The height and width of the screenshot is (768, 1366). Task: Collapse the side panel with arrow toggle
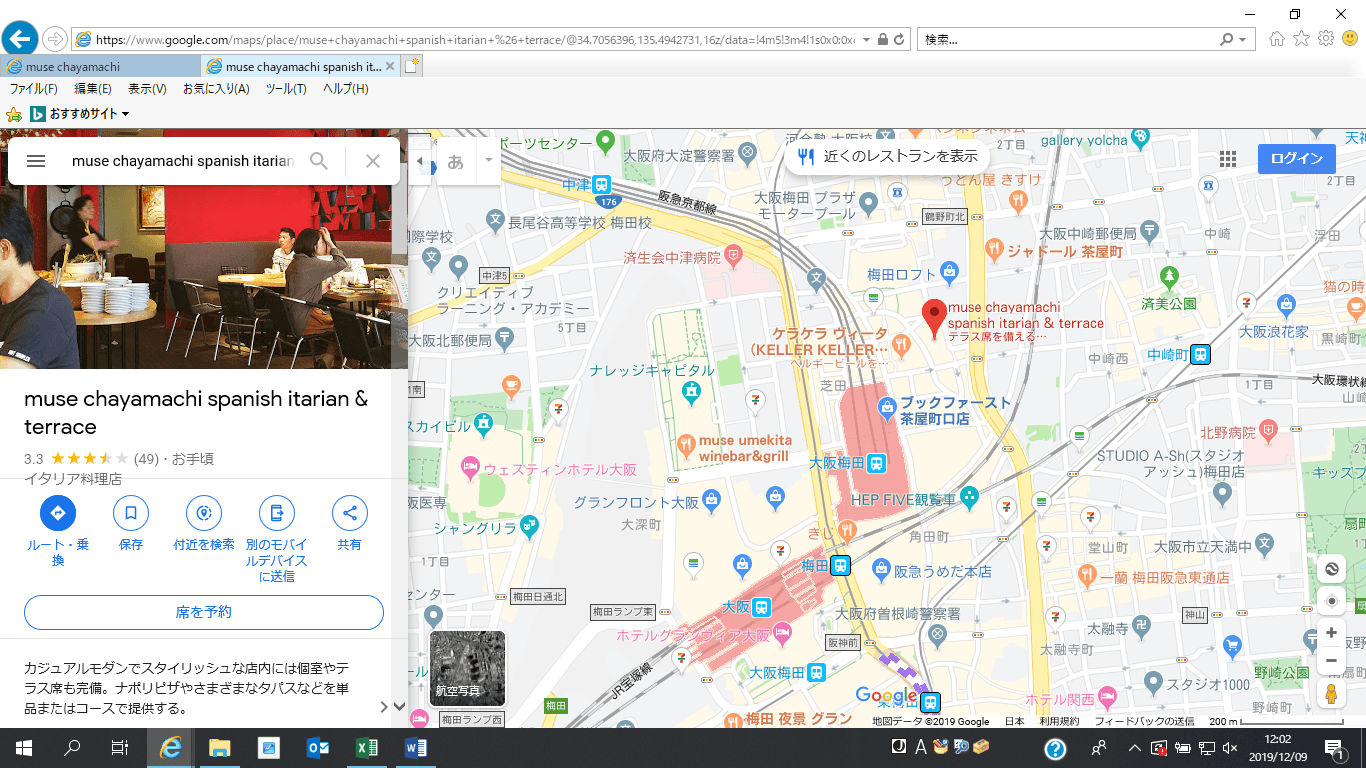(420, 161)
